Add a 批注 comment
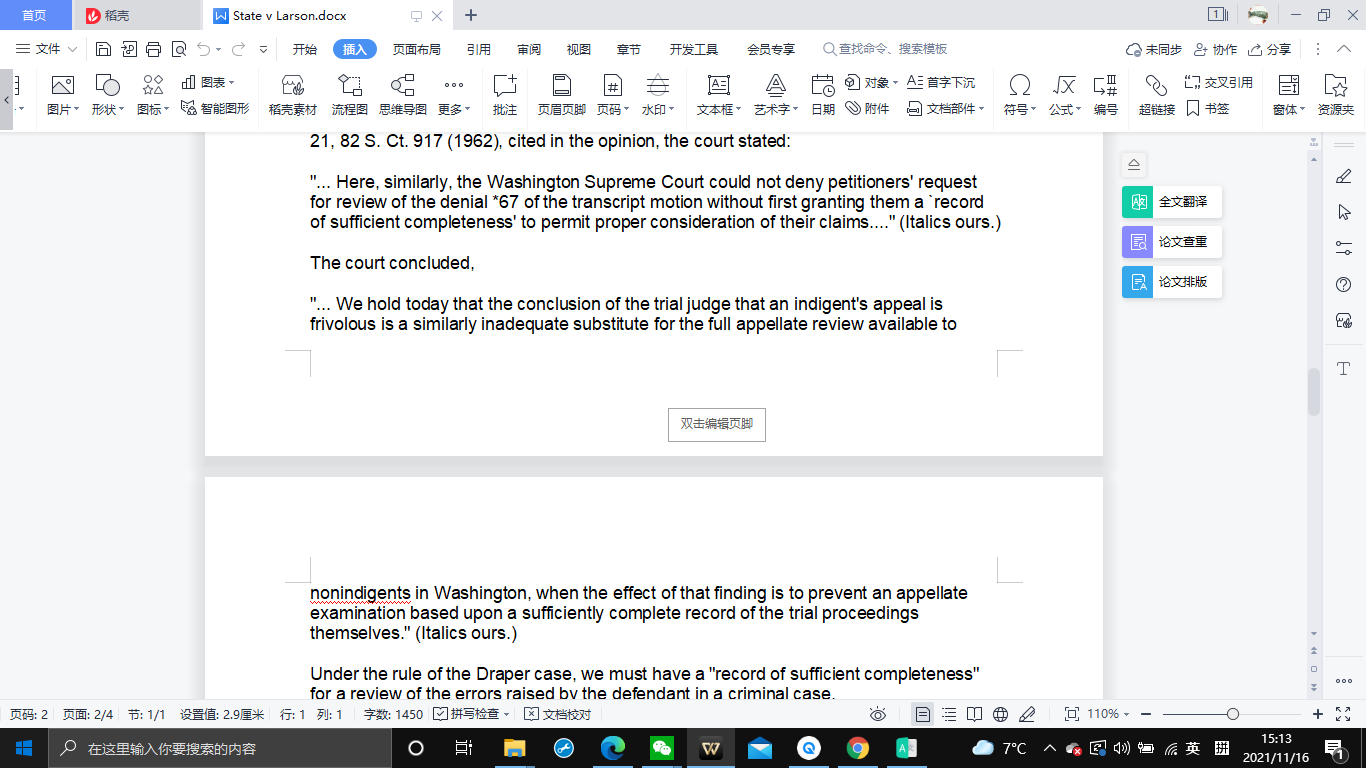 click(x=505, y=95)
